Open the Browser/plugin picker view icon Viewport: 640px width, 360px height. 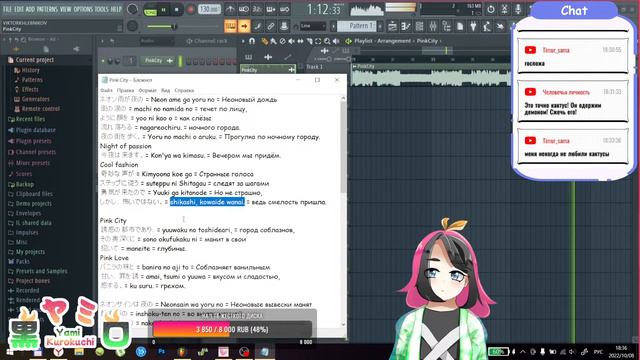[x=446, y=26]
